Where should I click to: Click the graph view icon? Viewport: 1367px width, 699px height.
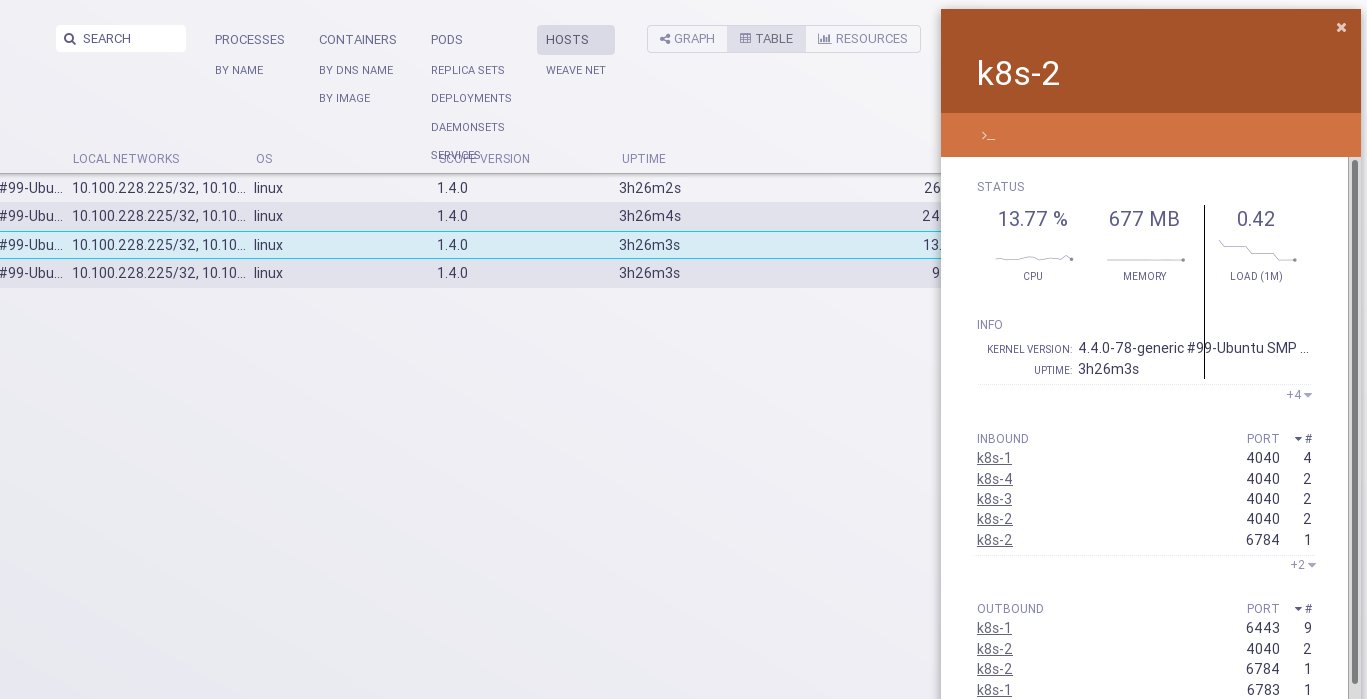[x=665, y=39]
